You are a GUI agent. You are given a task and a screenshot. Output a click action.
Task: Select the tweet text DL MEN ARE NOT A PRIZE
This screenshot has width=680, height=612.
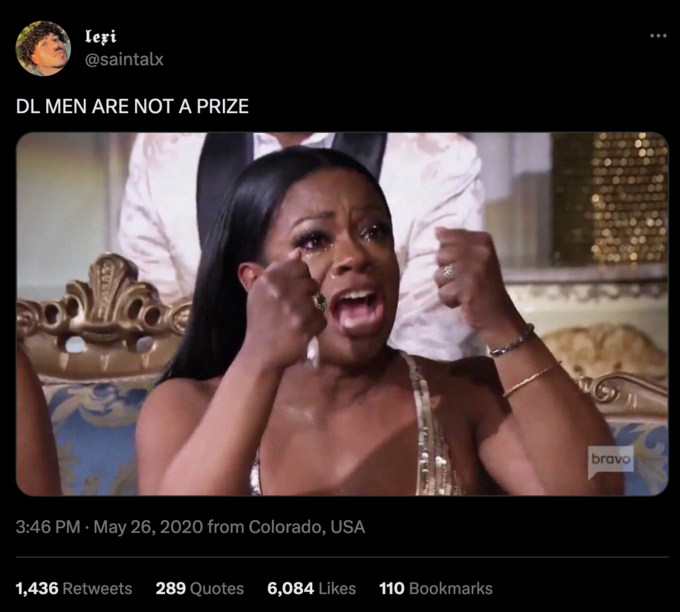tap(132, 107)
